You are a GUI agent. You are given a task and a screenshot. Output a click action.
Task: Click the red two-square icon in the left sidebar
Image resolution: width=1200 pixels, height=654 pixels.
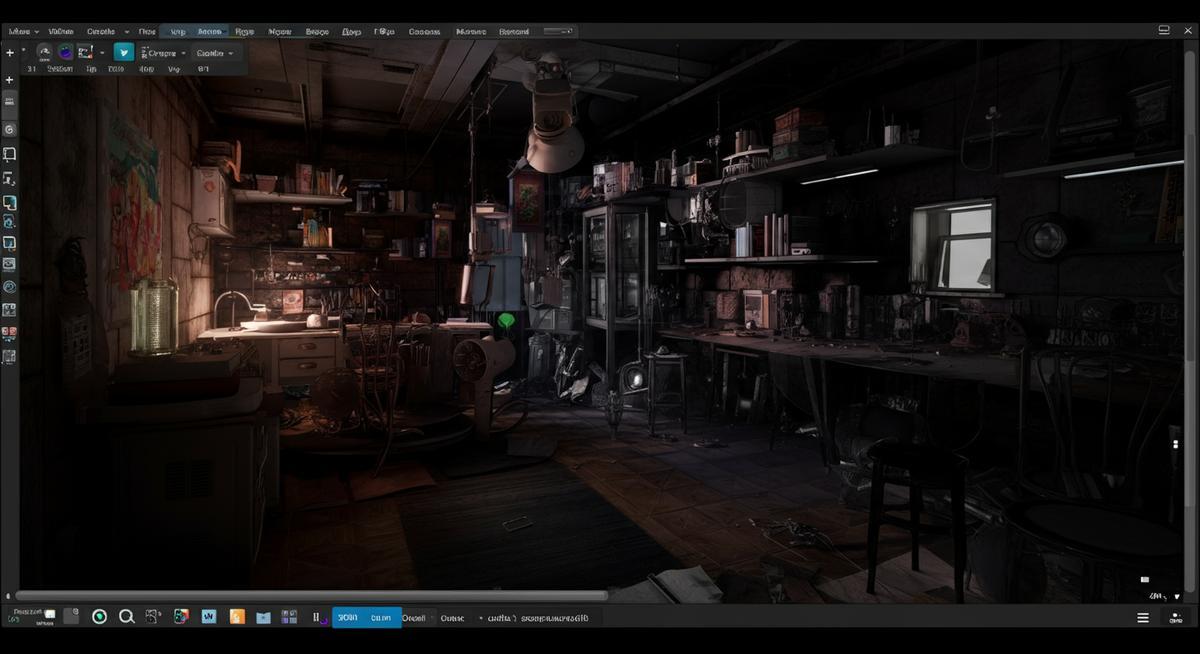pos(9,333)
